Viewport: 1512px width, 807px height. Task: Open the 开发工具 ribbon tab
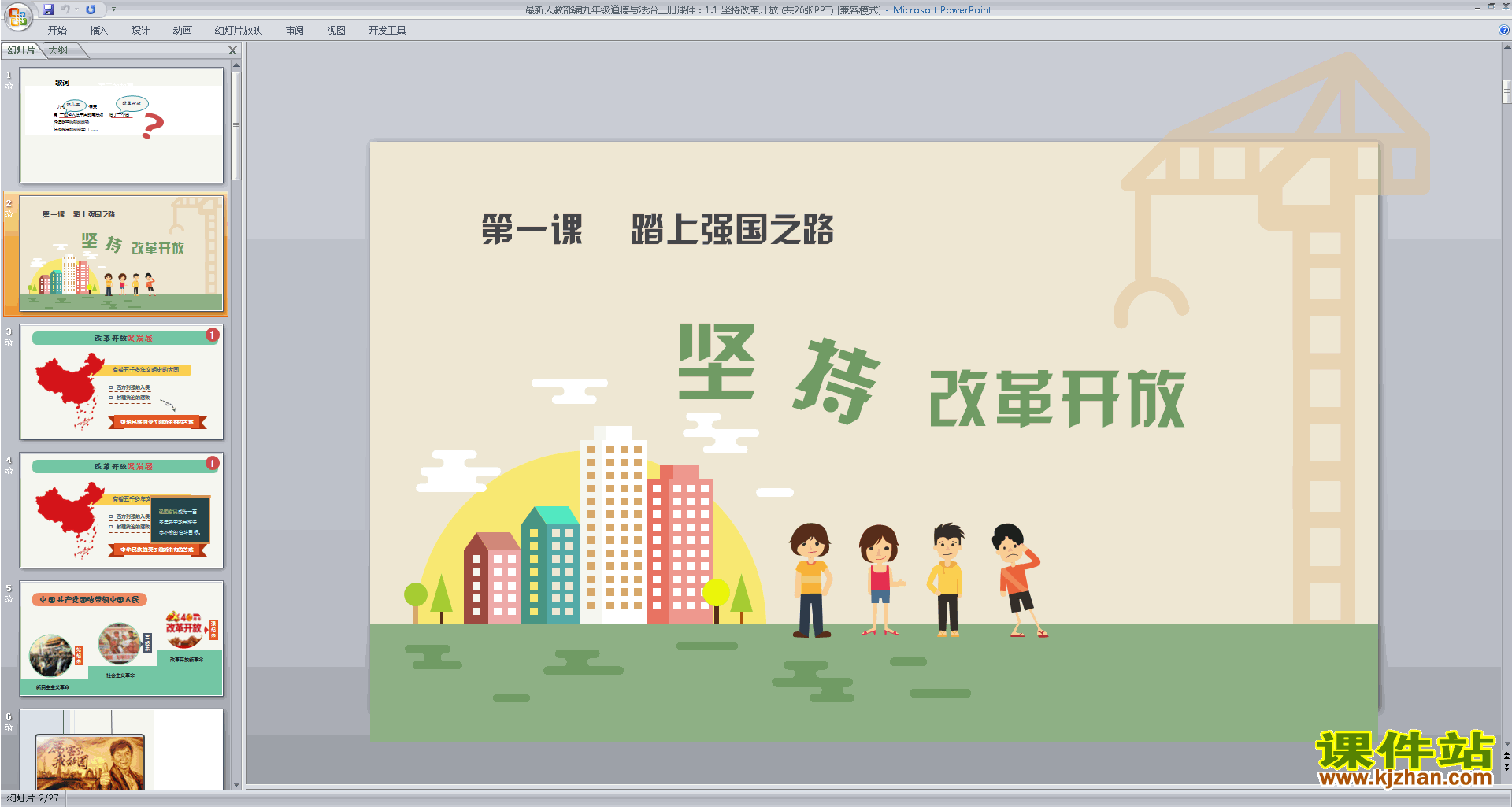[387, 31]
